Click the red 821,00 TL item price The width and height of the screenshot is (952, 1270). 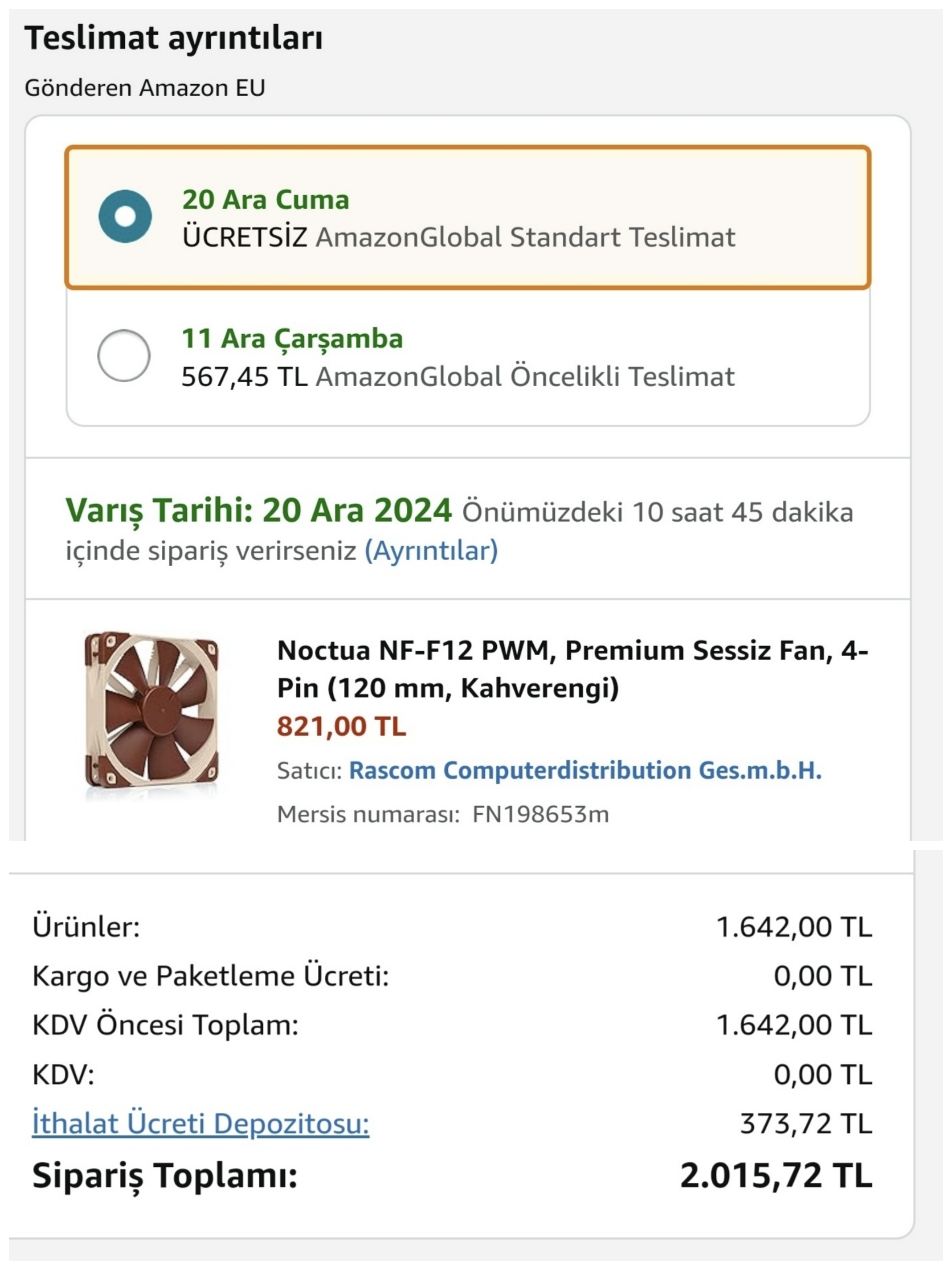[x=342, y=726]
